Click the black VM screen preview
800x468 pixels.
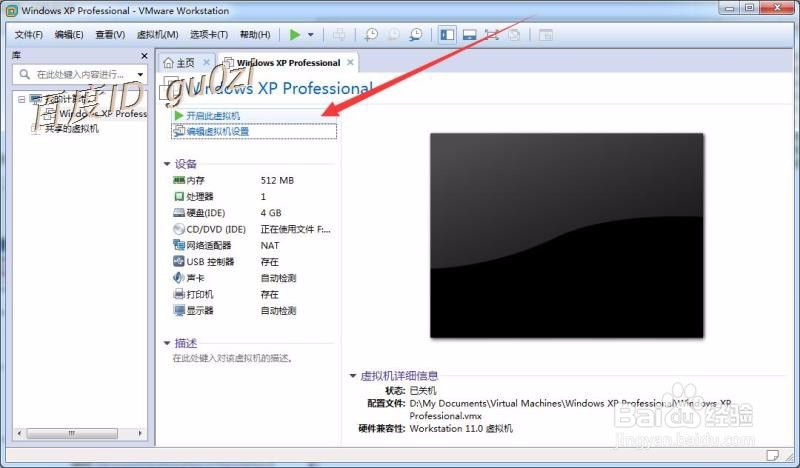[566, 235]
